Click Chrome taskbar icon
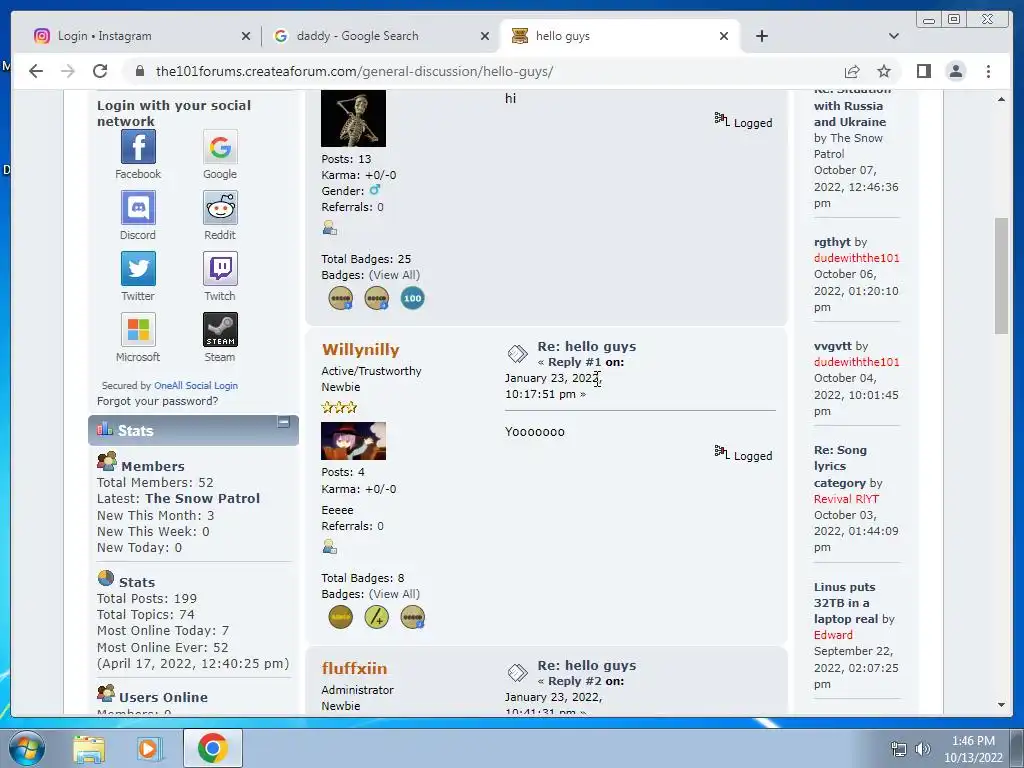 pos(212,748)
